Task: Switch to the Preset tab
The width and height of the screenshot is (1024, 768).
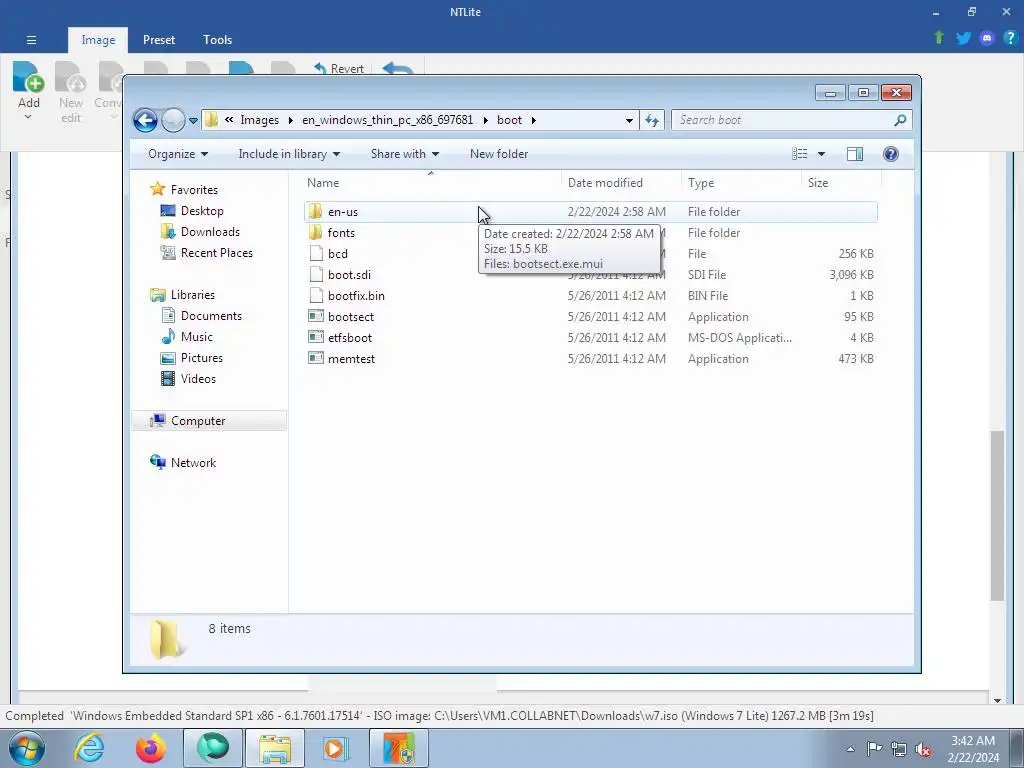Action: tap(159, 40)
